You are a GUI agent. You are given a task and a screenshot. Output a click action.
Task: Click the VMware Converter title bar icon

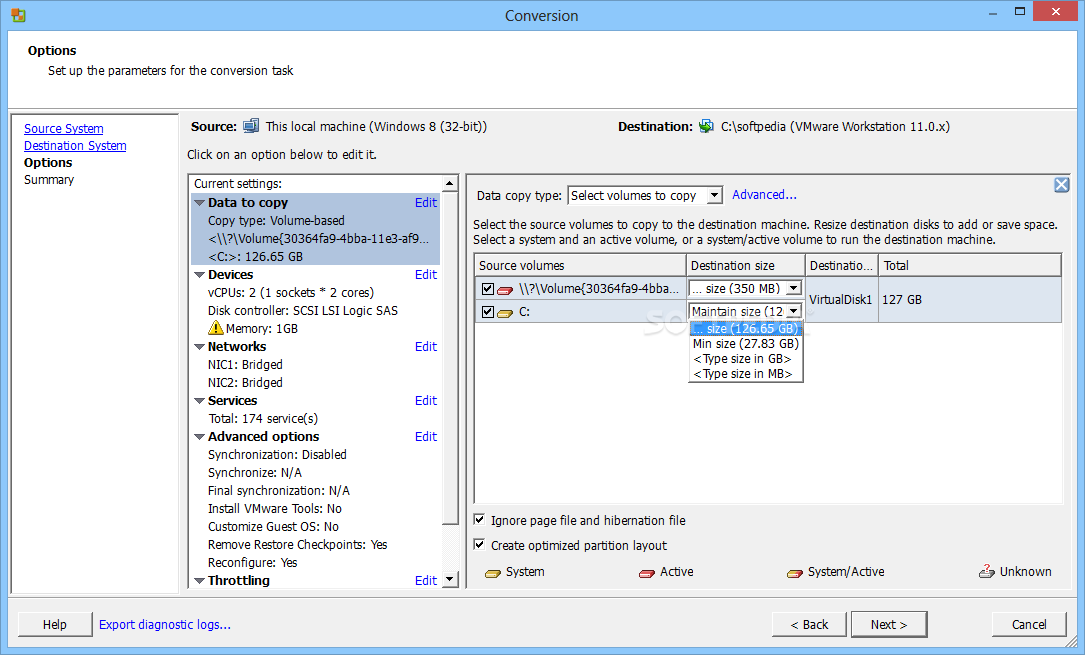(x=18, y=15)
